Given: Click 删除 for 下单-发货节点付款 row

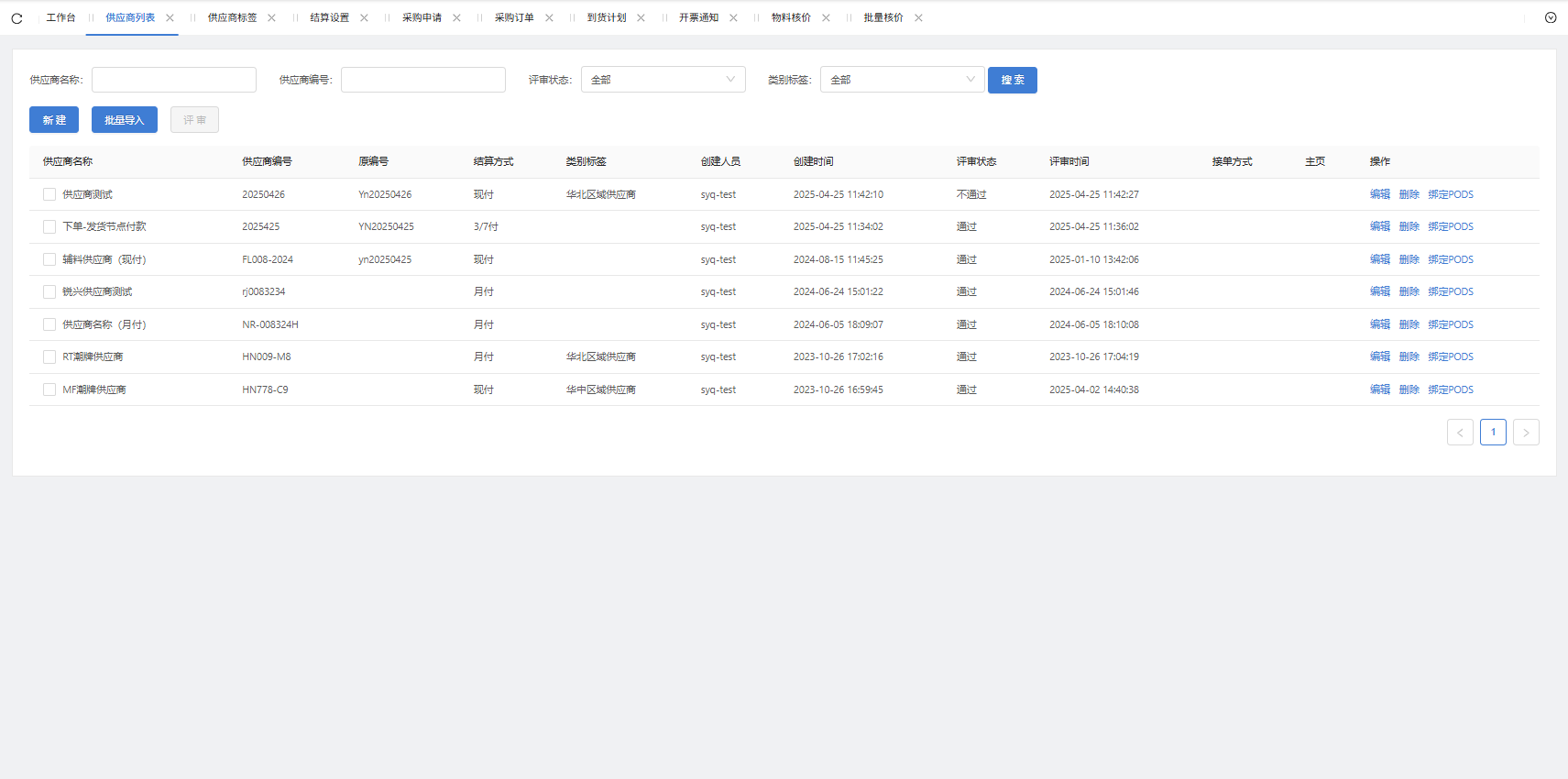Looking at the screenshot, I should pyautogui.click(x=1409, y=226).
